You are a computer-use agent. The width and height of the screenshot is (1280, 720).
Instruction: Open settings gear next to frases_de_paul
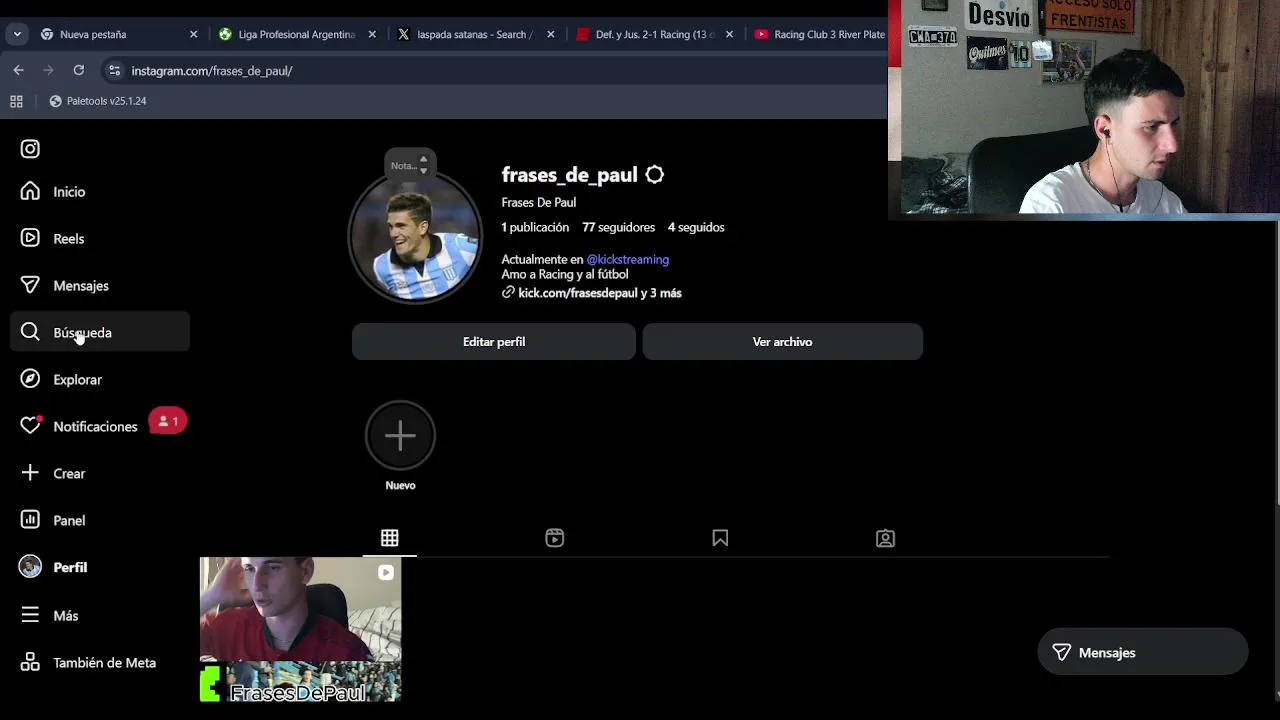654,175
